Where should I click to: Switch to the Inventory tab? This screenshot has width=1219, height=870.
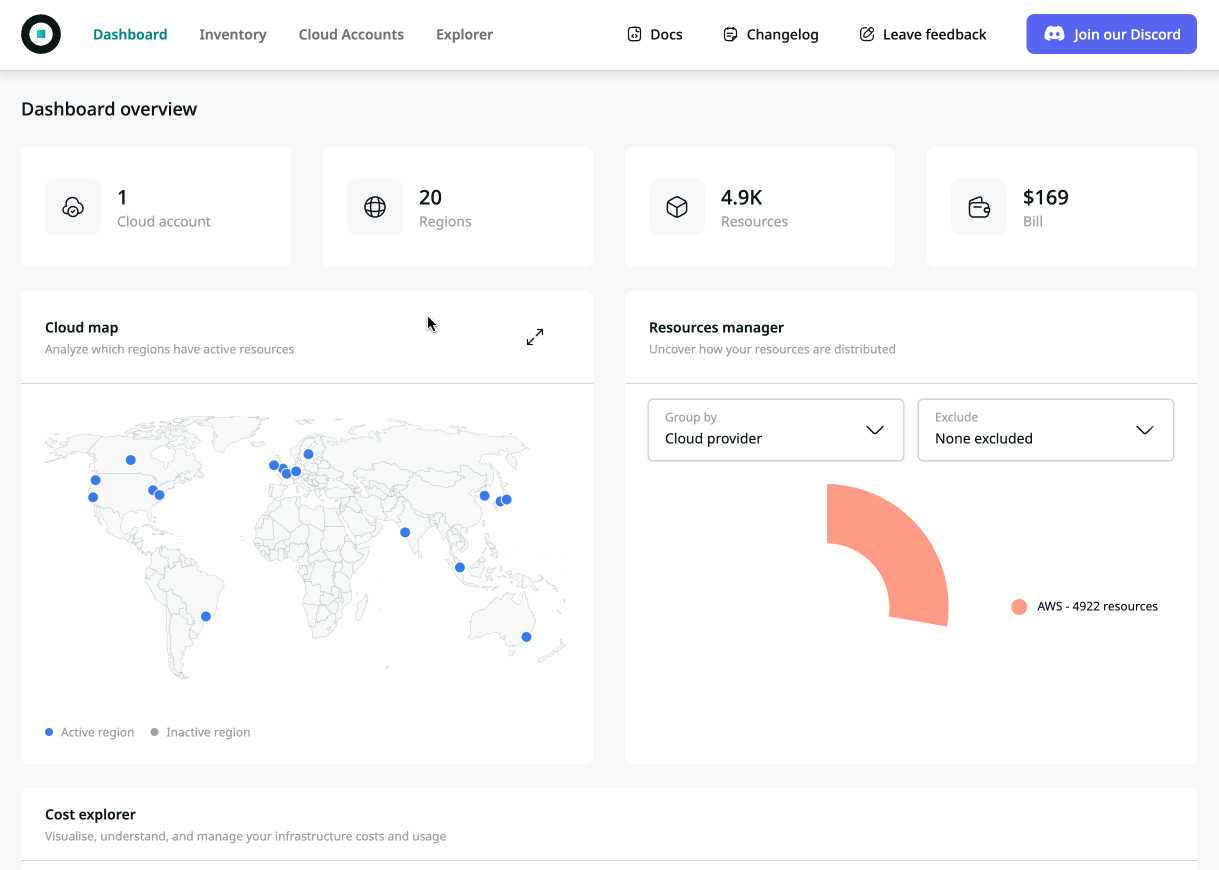(232, 34)
